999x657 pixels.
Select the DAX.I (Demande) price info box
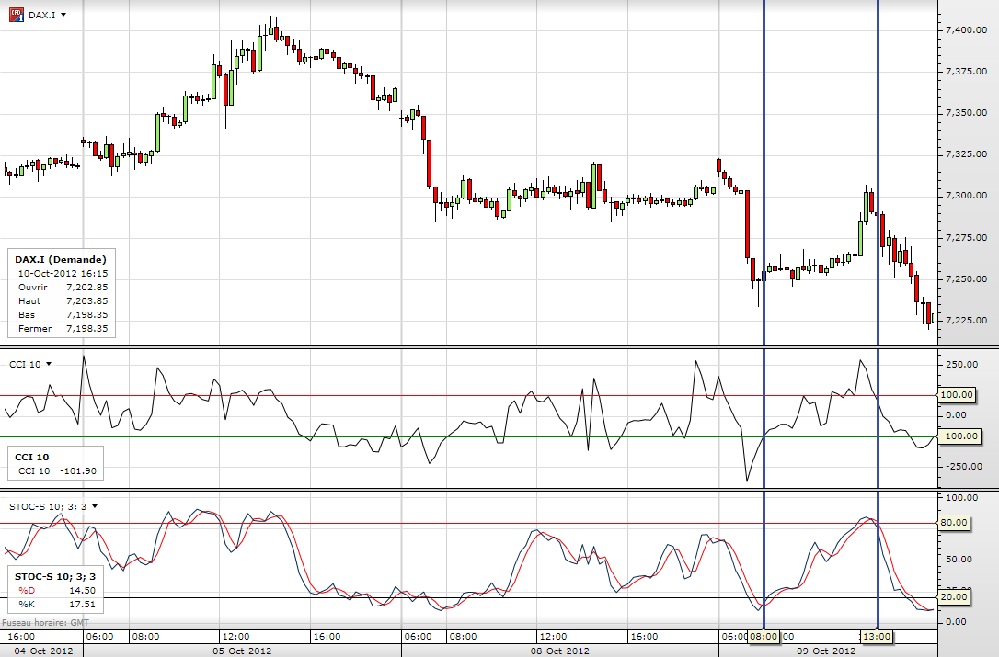point(61,293)
